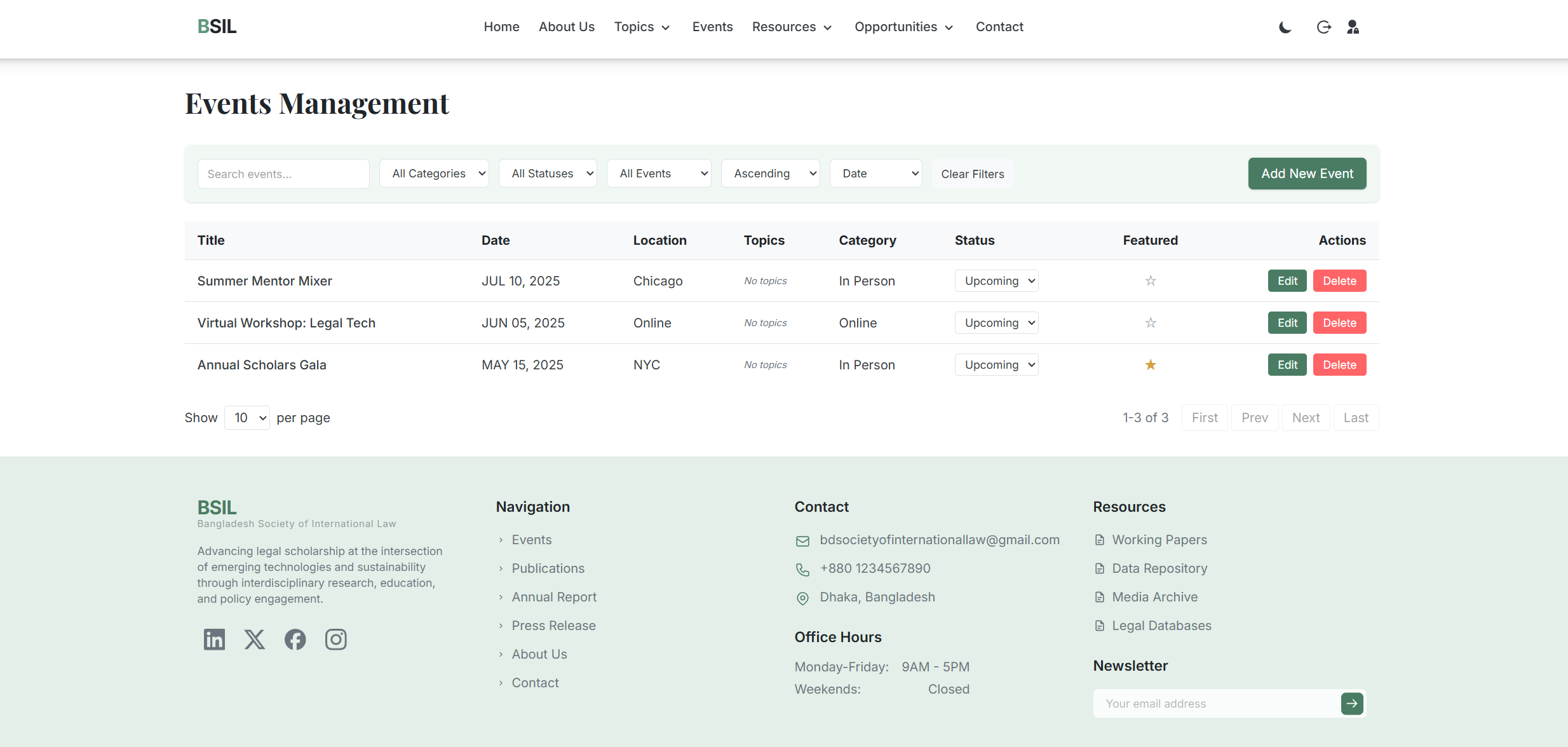Image resolution: width=1568 pixels, height=747 pixels.
Task: Toggle featured star for Virtual Workshop
Action: coord(1150,322)
